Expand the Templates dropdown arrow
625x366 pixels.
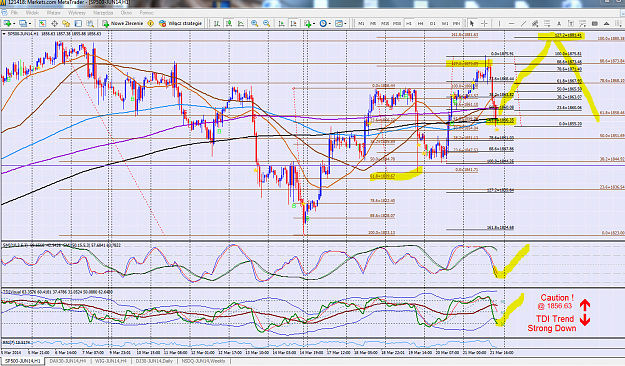pyautogui.click(x=345, y=24)
